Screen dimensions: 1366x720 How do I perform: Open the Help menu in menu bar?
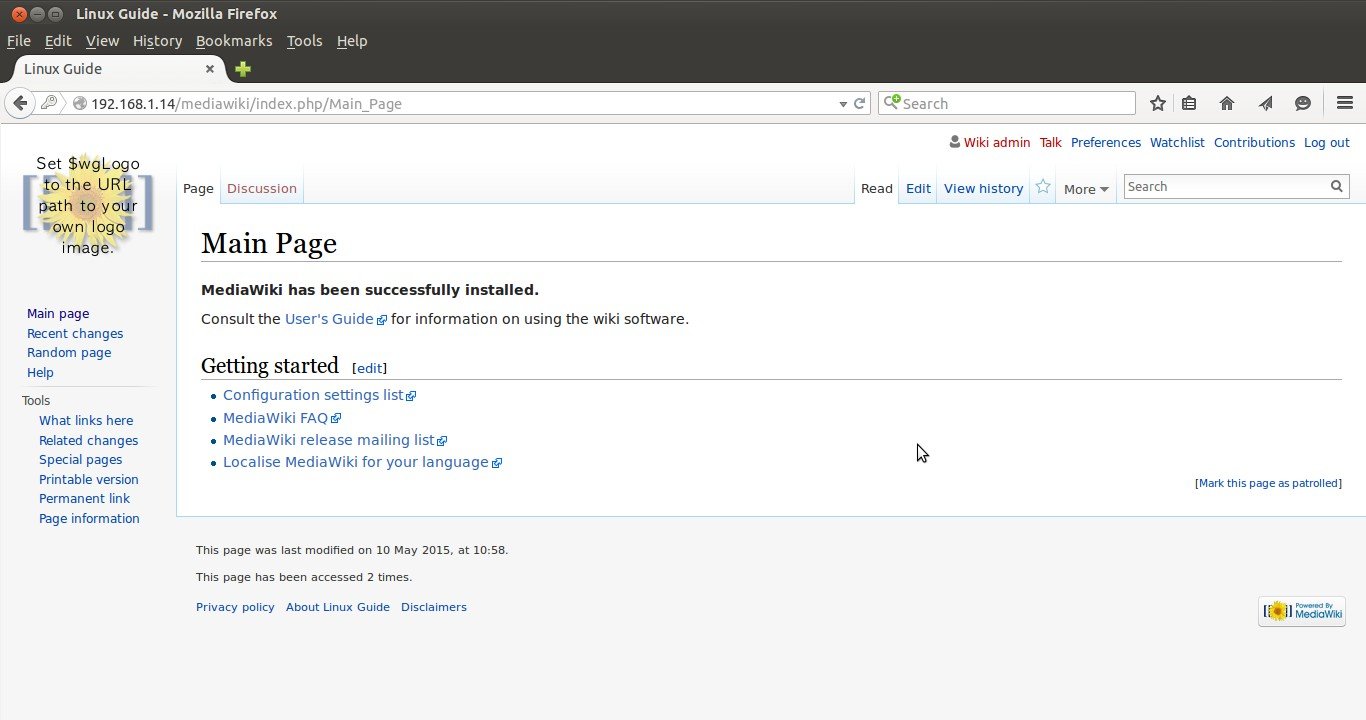352,41
